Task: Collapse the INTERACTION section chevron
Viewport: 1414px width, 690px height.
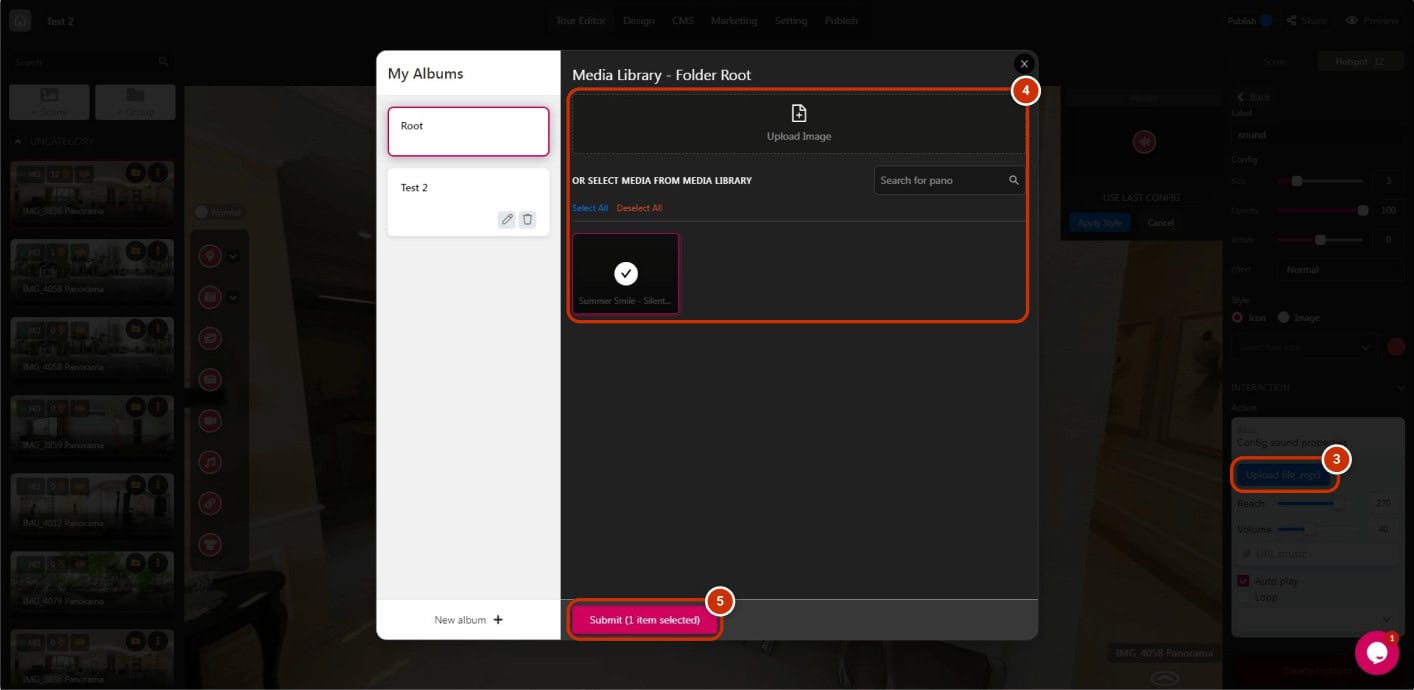Action: [1401, 388]
